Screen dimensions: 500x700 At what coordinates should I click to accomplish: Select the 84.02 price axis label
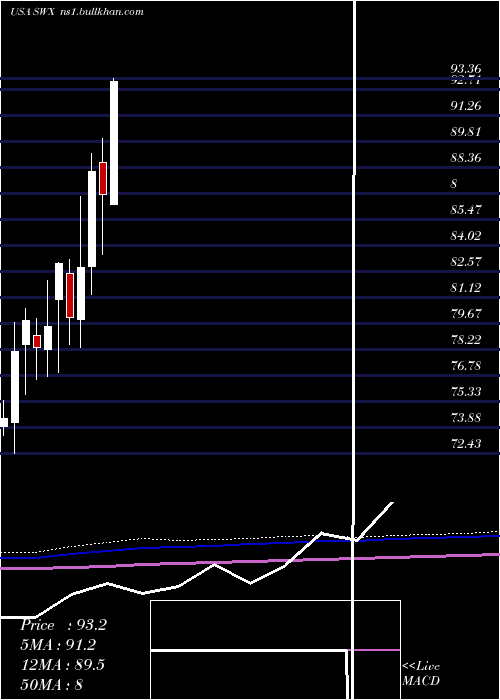click(x=466, y=235)
